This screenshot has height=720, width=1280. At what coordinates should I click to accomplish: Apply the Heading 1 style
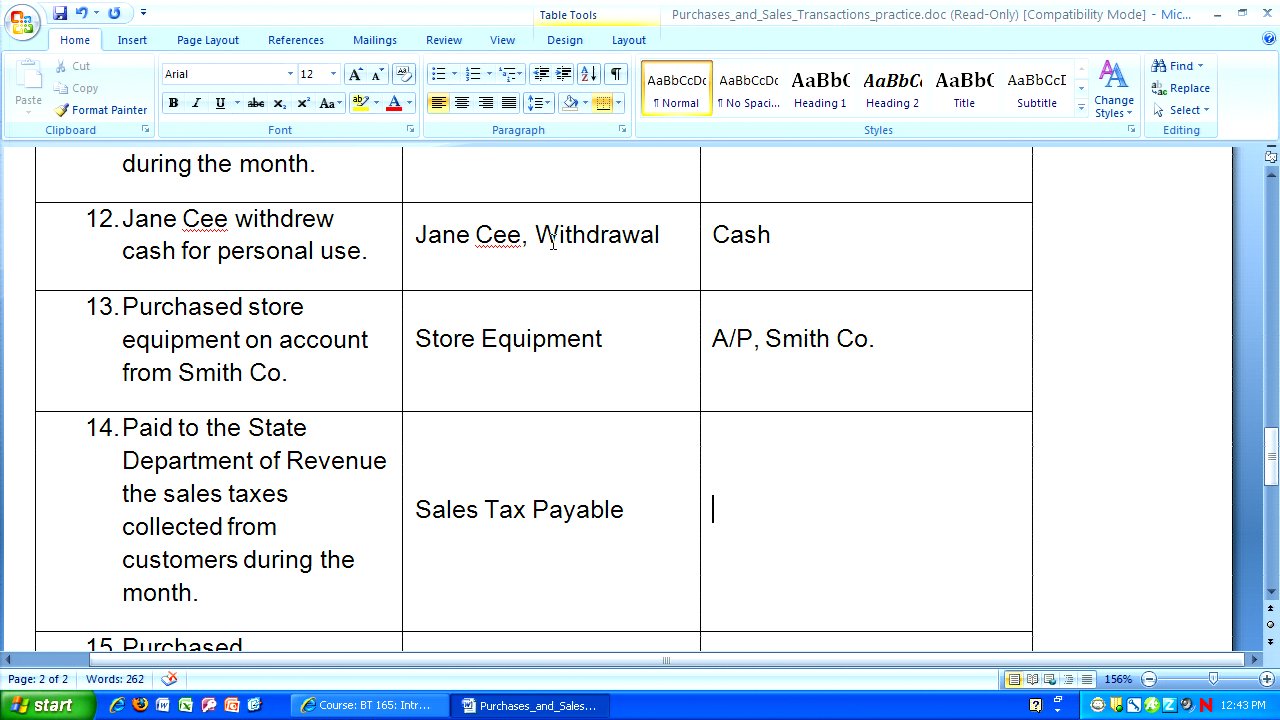[x=820, y=88]
